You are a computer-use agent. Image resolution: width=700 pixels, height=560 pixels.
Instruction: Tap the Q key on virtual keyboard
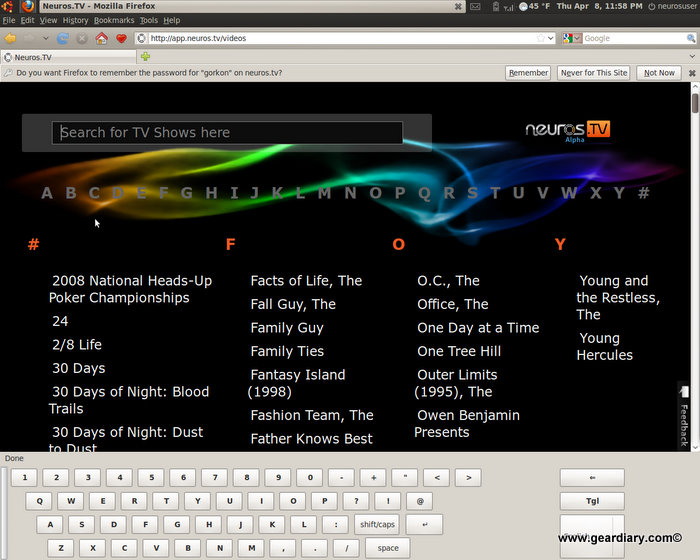39,501
